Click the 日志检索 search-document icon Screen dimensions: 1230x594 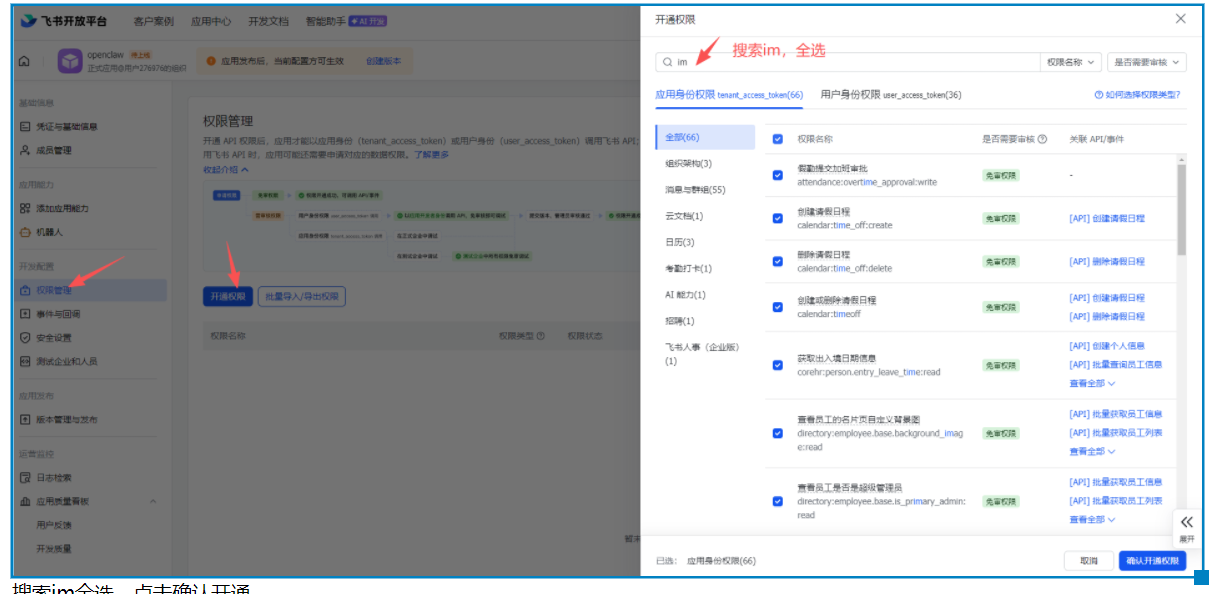[26, 478]
